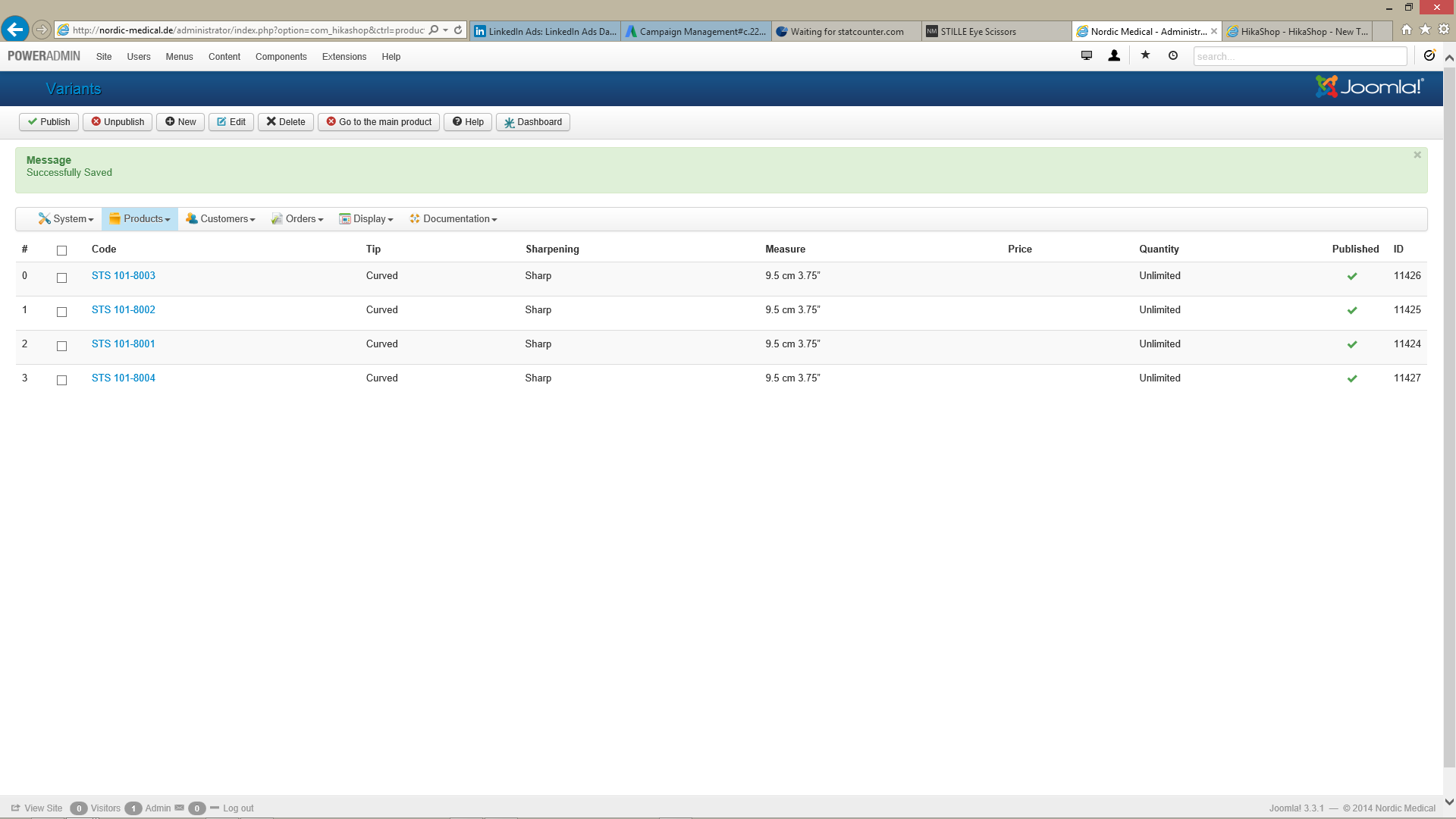Screen dimensions: 1456x819
Task: Open the STS 101-8003 variant link
Action: pos(124,276)
